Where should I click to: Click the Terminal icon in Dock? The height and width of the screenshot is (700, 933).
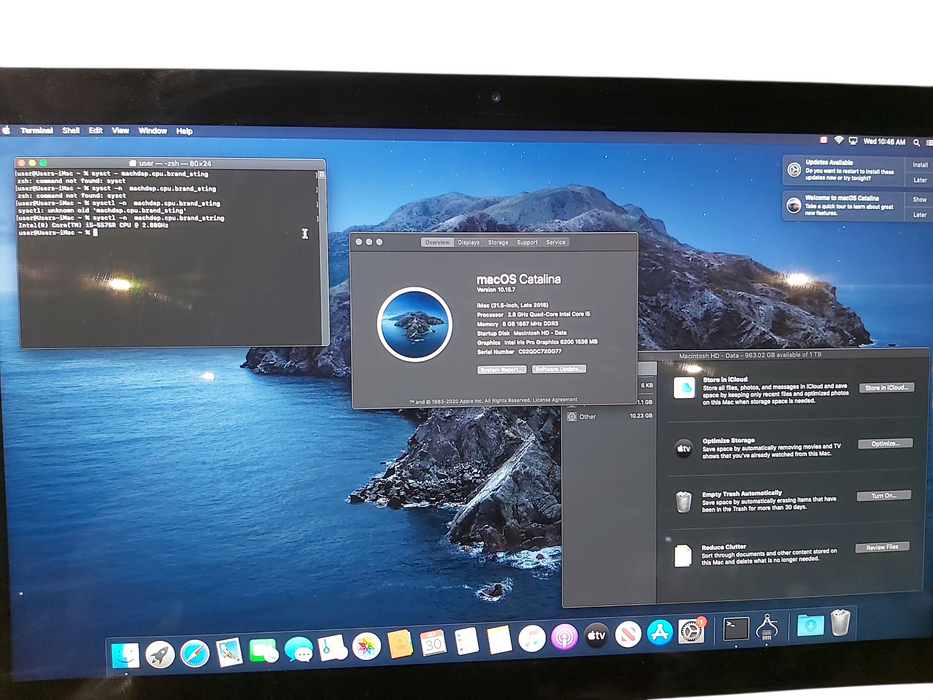click(x=735, y=629)
